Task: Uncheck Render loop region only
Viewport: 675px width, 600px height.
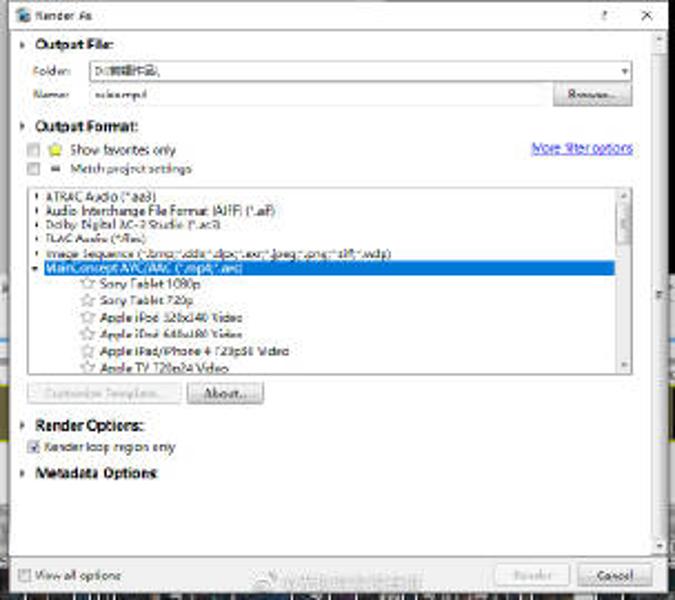Action: pos(34,447)
